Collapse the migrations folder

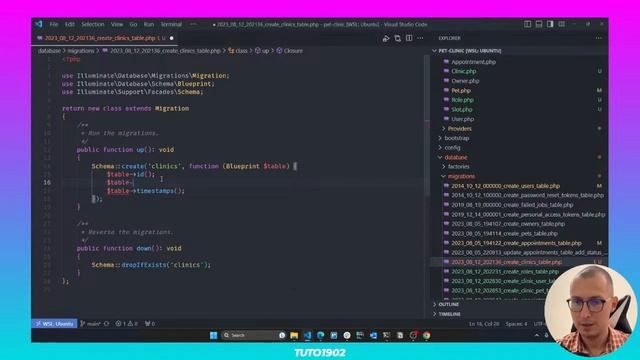[461, 176]
